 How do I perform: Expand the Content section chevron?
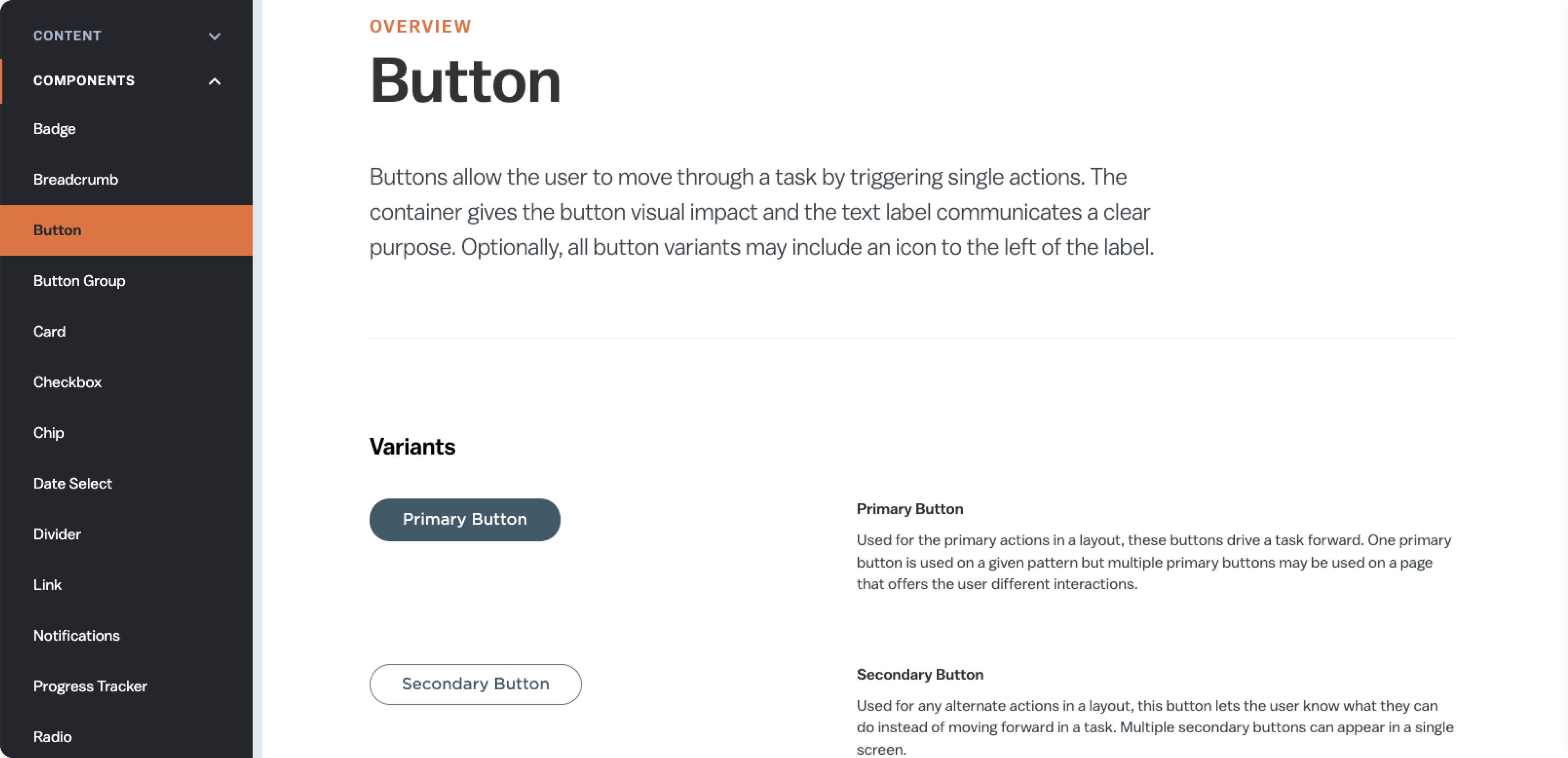point(214,36)
